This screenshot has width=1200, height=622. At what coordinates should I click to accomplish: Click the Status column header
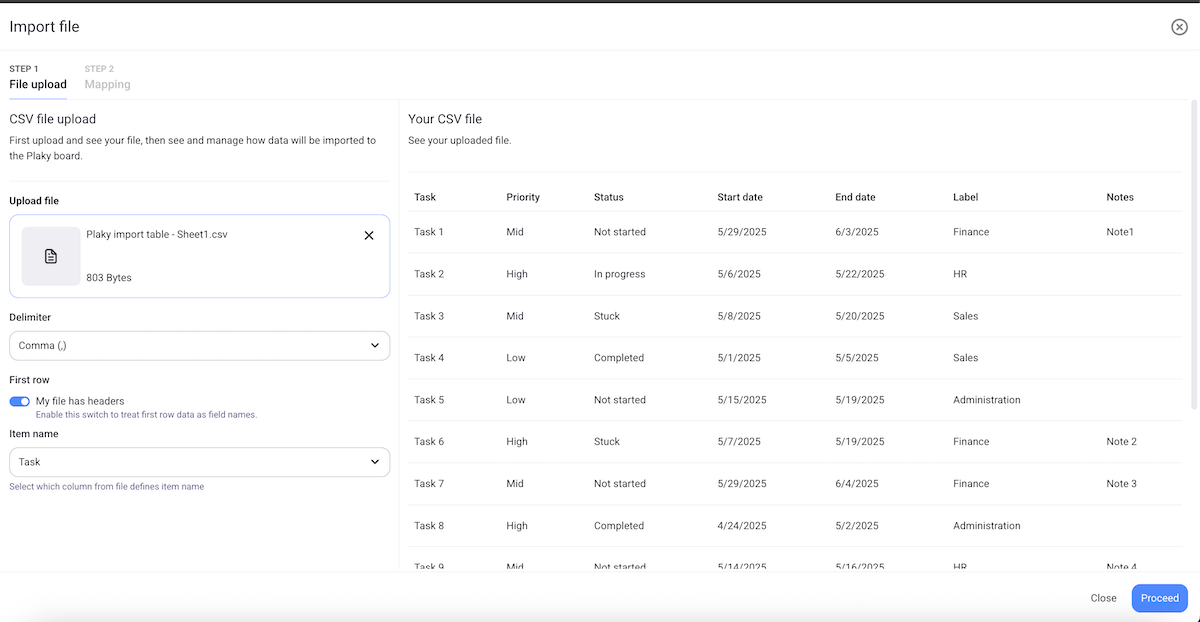pyautogui.click(x=608, y=197)
